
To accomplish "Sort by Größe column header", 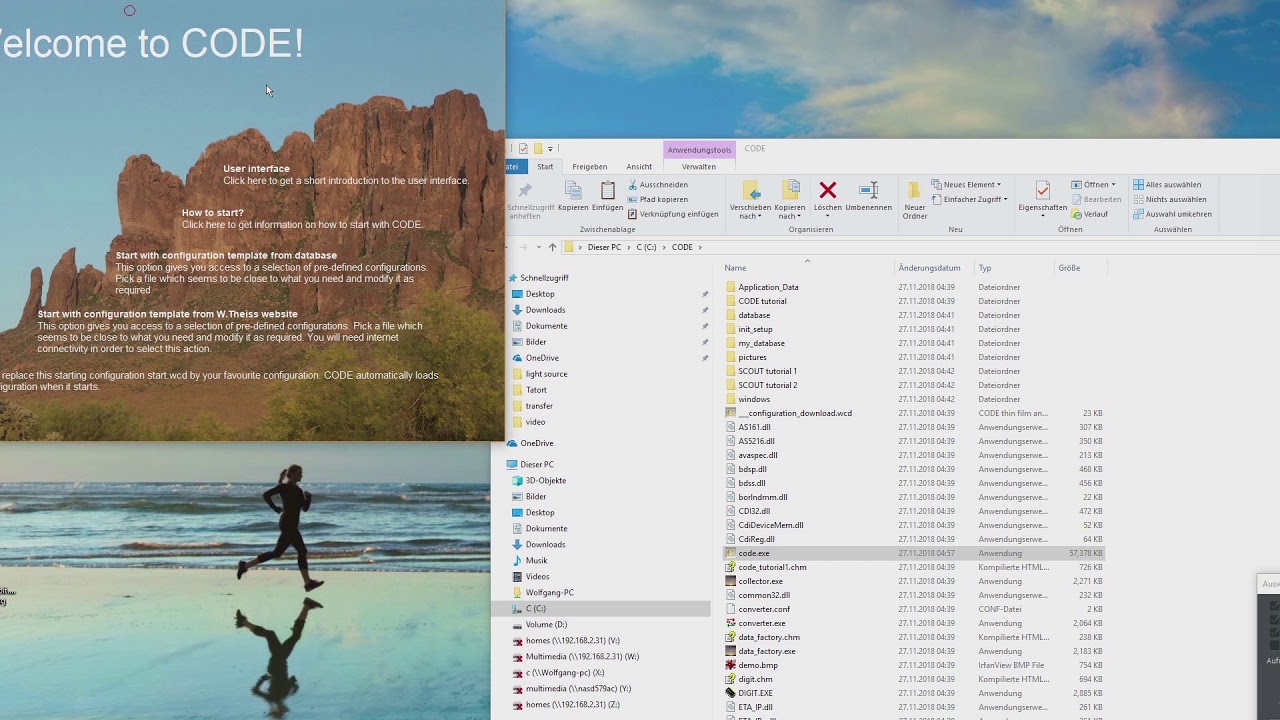I will [1069, 268].
